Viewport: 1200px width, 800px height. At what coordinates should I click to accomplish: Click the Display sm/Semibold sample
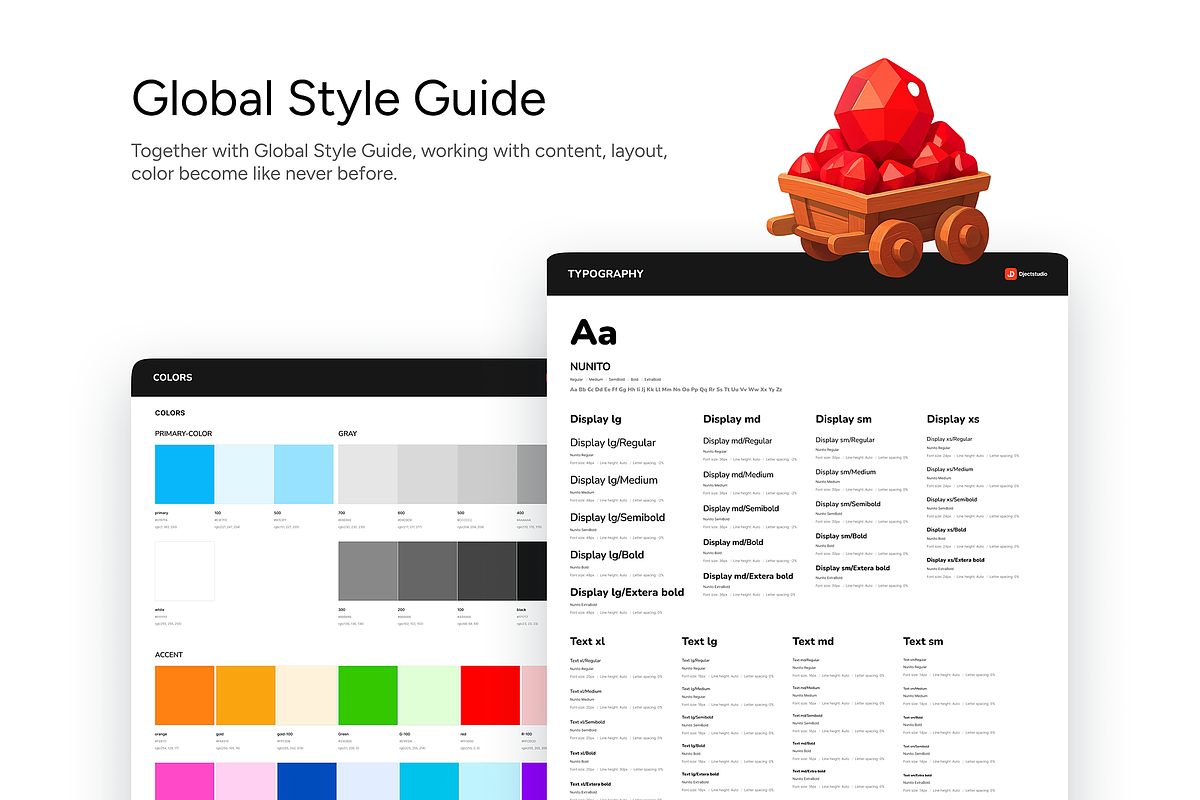click(x=848, y=504)
